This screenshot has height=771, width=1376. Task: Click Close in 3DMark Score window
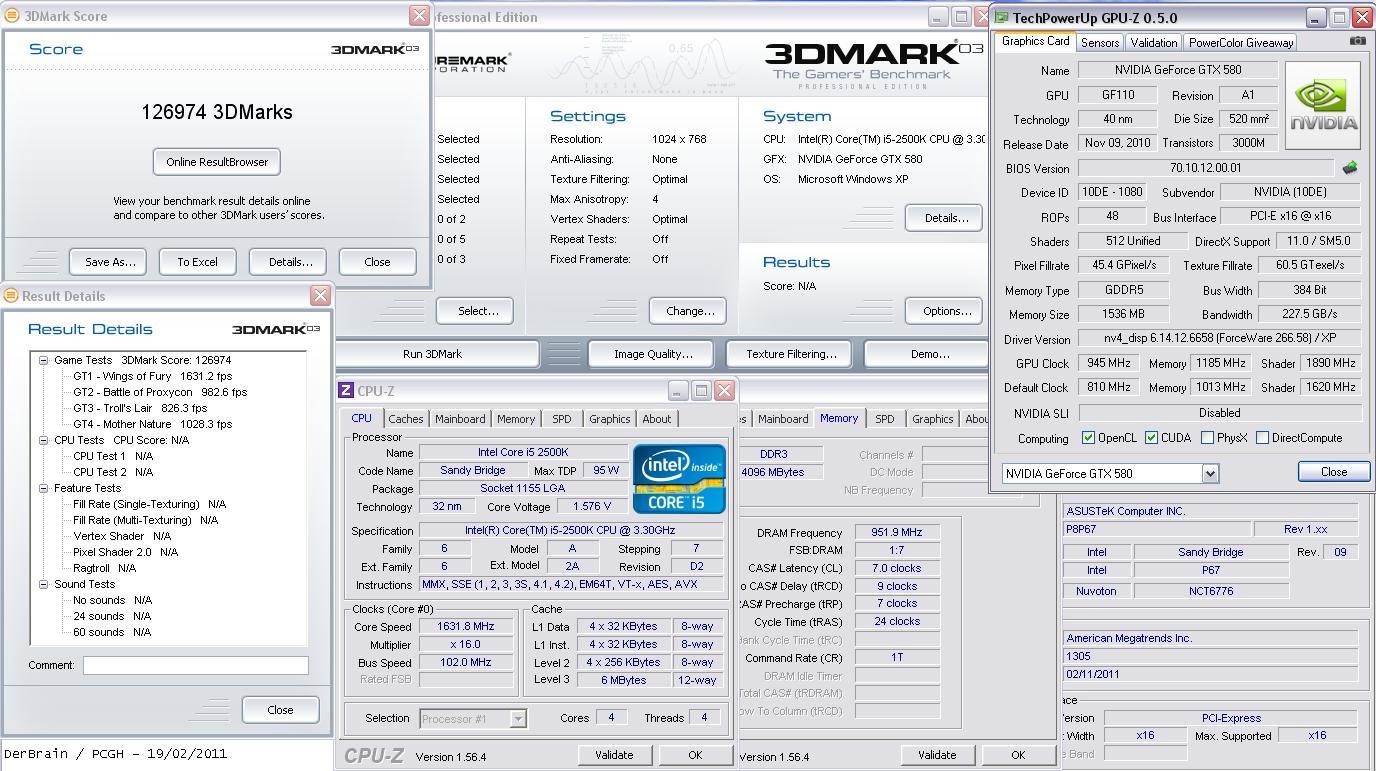[377, 262]
